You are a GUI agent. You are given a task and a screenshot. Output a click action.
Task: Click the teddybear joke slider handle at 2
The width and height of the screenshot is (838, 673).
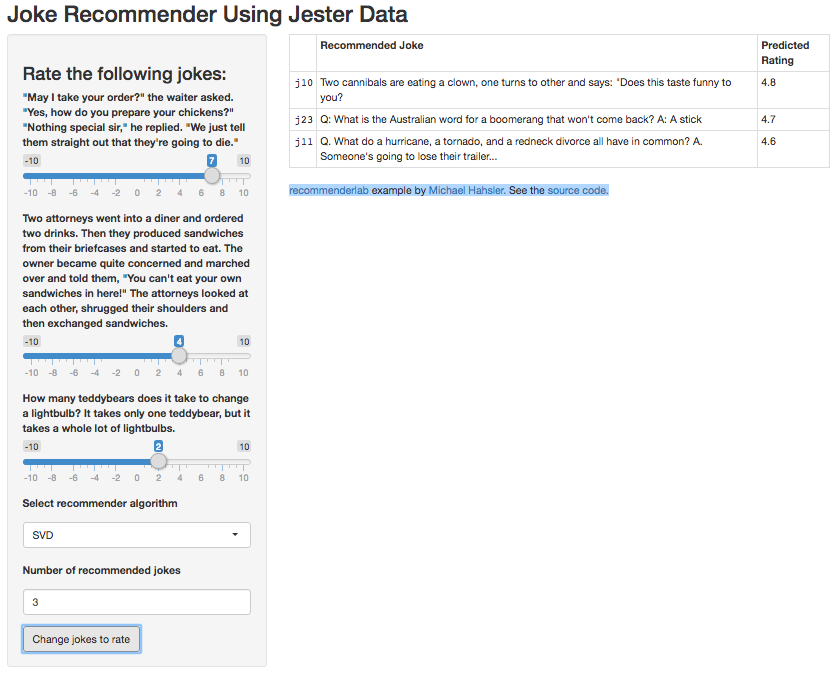(x=158, y=461)
